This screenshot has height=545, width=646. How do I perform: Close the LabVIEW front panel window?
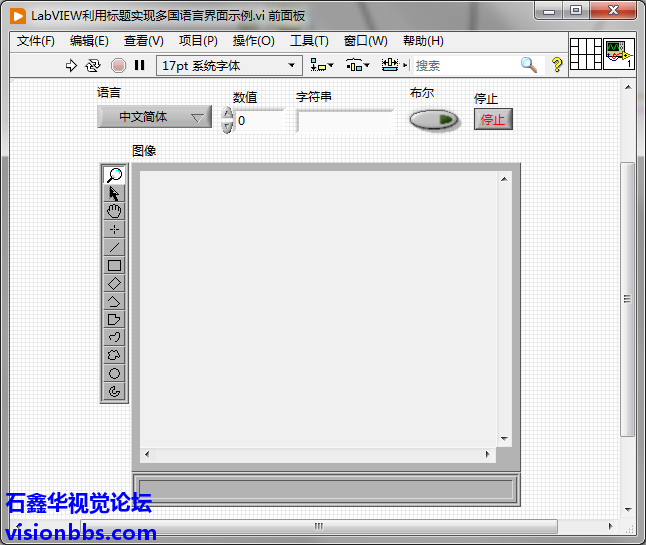pyautogui.click(x=613, y=10)
